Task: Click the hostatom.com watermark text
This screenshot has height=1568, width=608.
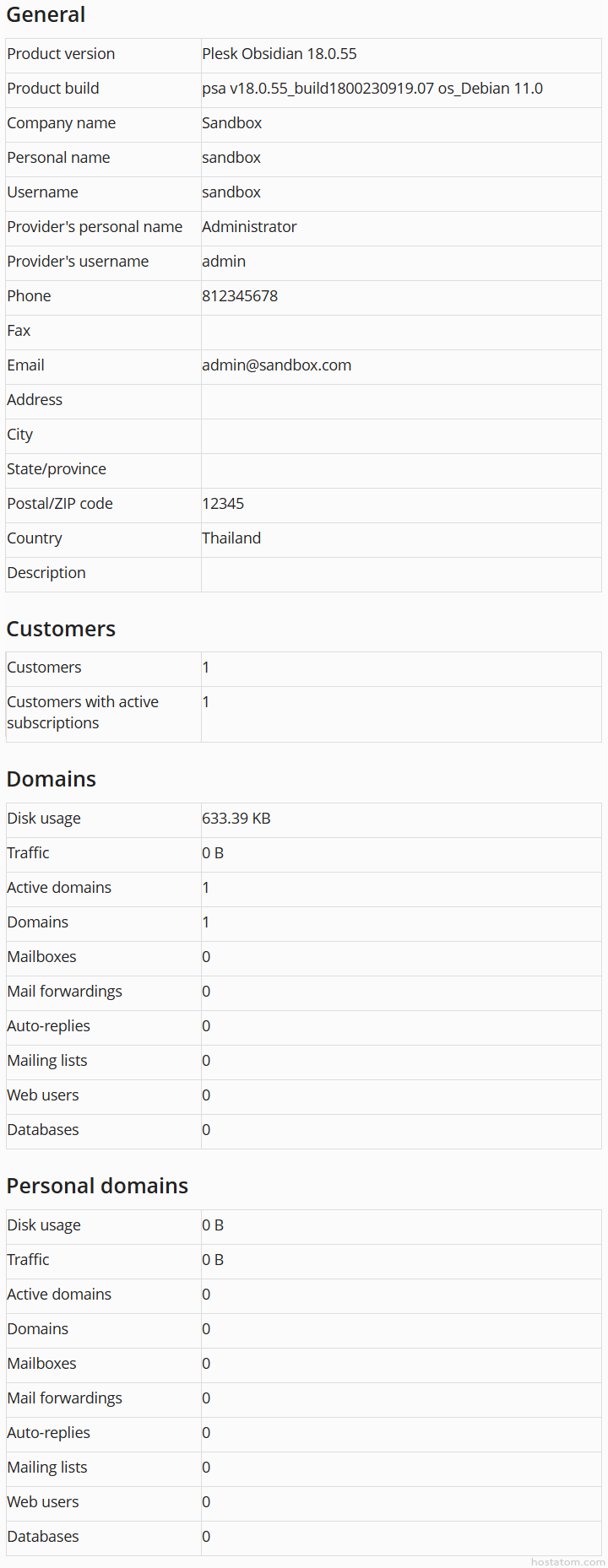Action: [567, 1562]
